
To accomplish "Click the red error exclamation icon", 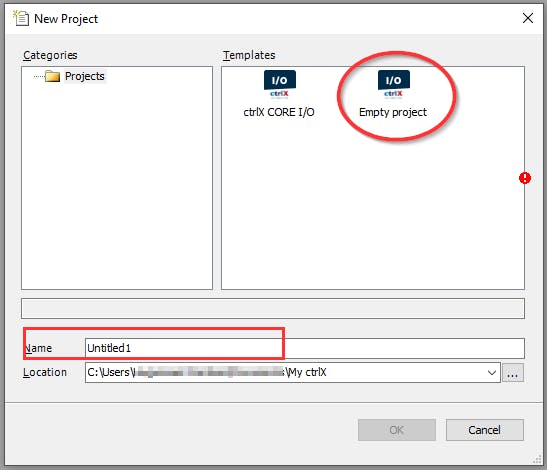I will [x=525, y=178].
